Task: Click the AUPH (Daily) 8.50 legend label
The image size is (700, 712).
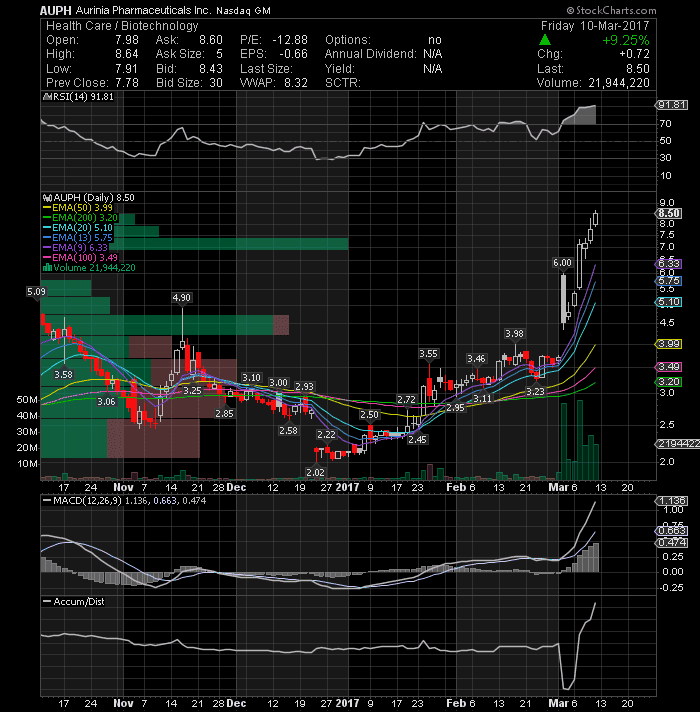Action: (x=94, y=198)
